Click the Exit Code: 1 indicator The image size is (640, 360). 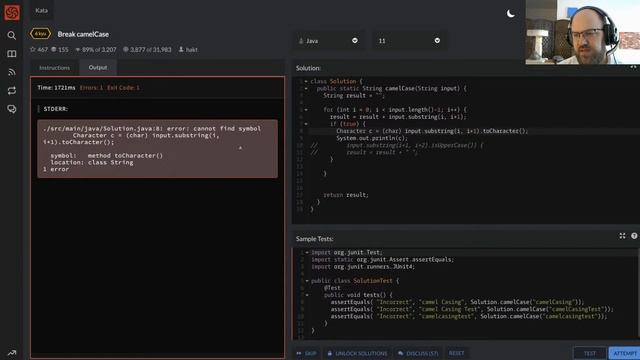pos(123,87)
